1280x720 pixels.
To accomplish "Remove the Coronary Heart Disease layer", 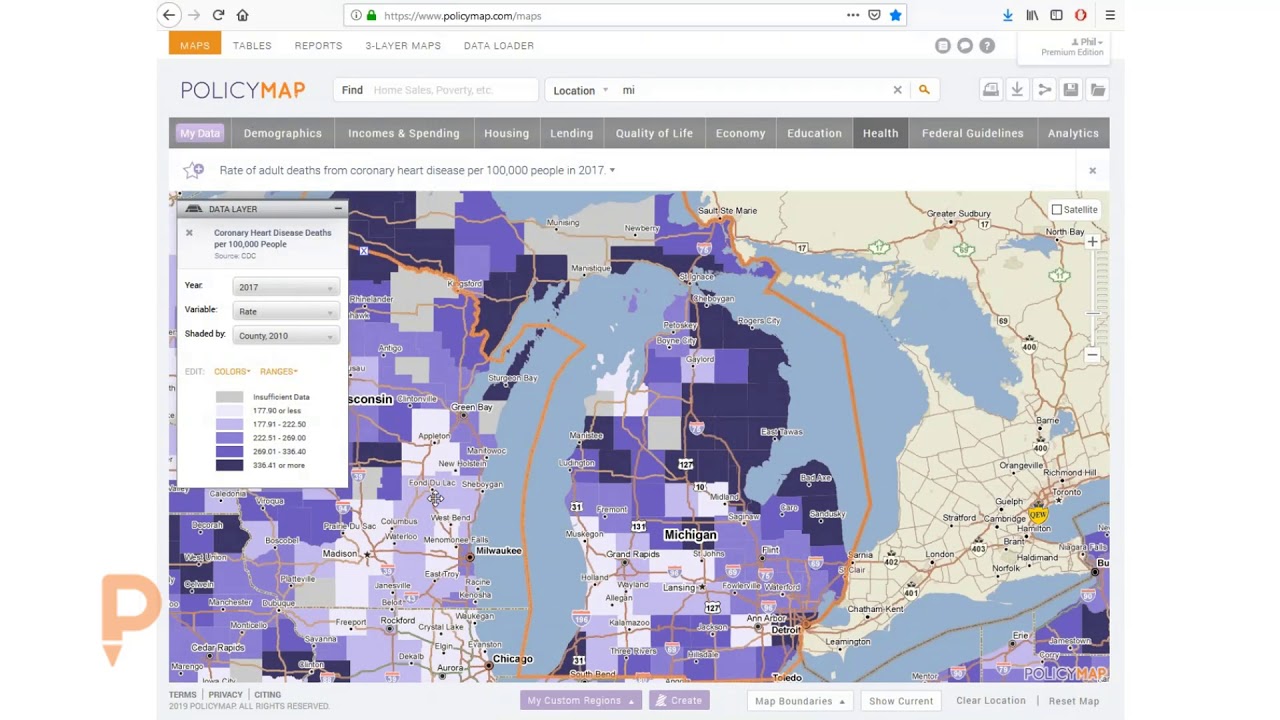I will (189, 233).
